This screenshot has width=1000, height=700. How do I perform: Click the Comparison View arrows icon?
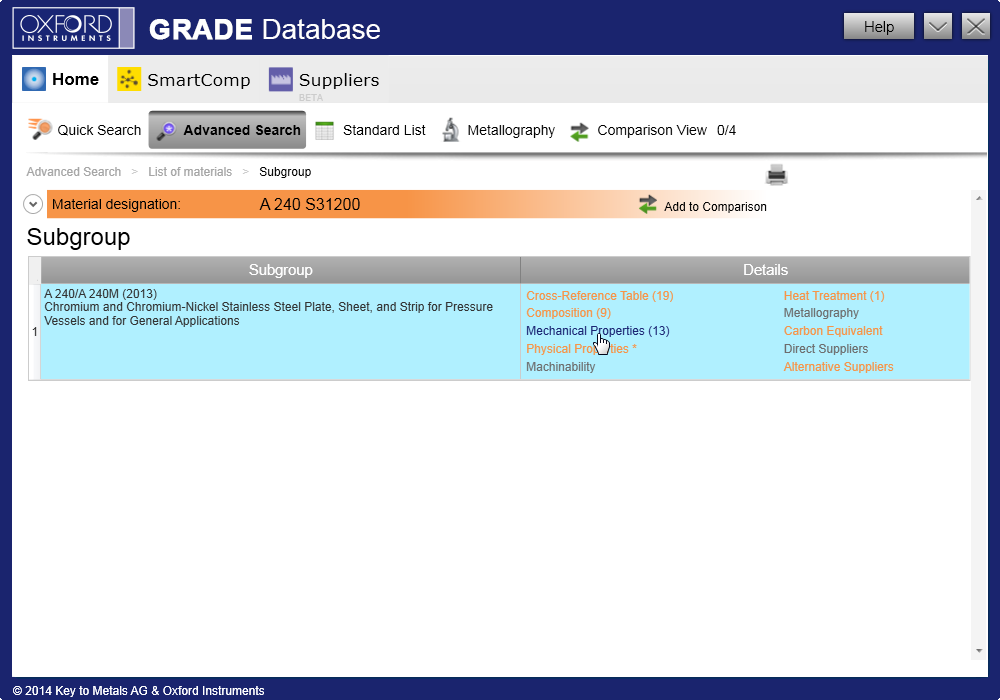pos(579,131)
